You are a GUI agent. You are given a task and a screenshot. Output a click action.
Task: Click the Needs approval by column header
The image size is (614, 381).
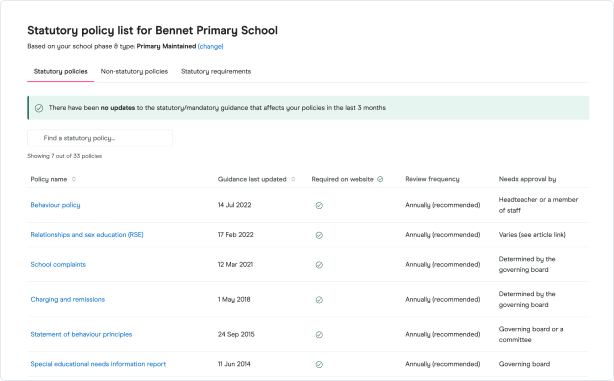click(527, 179)
